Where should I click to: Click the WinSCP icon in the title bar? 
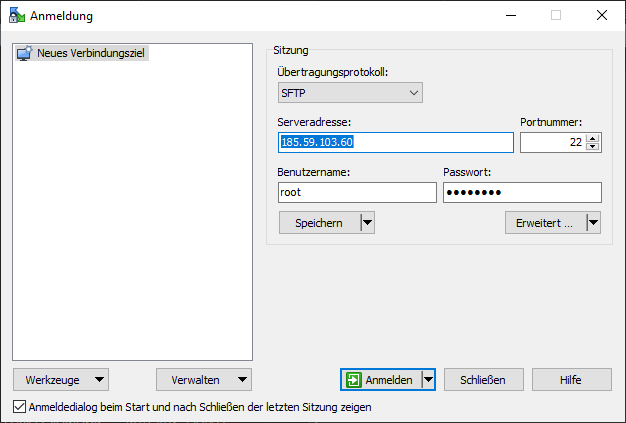tap(17, 15)
